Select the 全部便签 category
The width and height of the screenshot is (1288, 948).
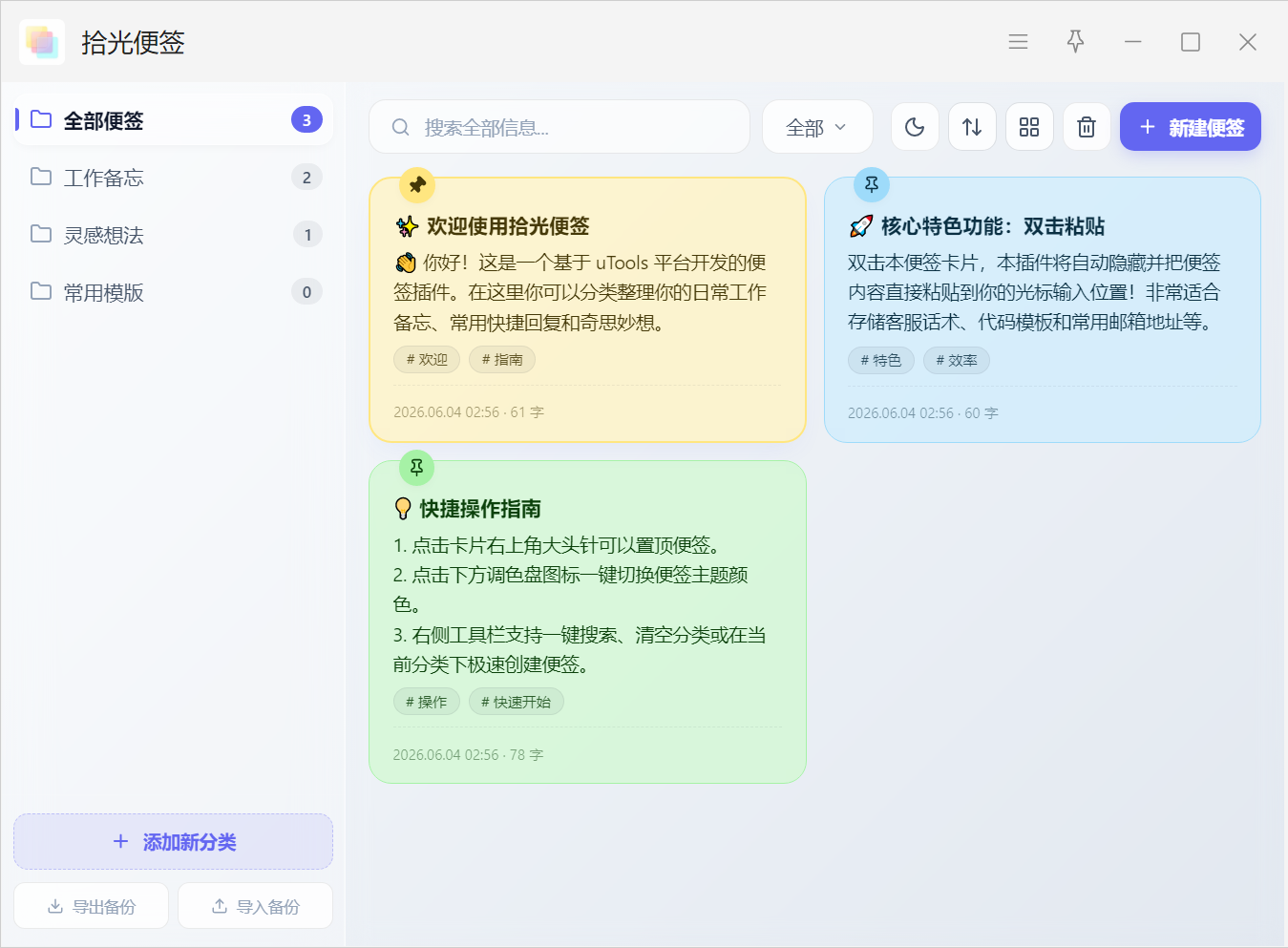click(x=173, y=120)
